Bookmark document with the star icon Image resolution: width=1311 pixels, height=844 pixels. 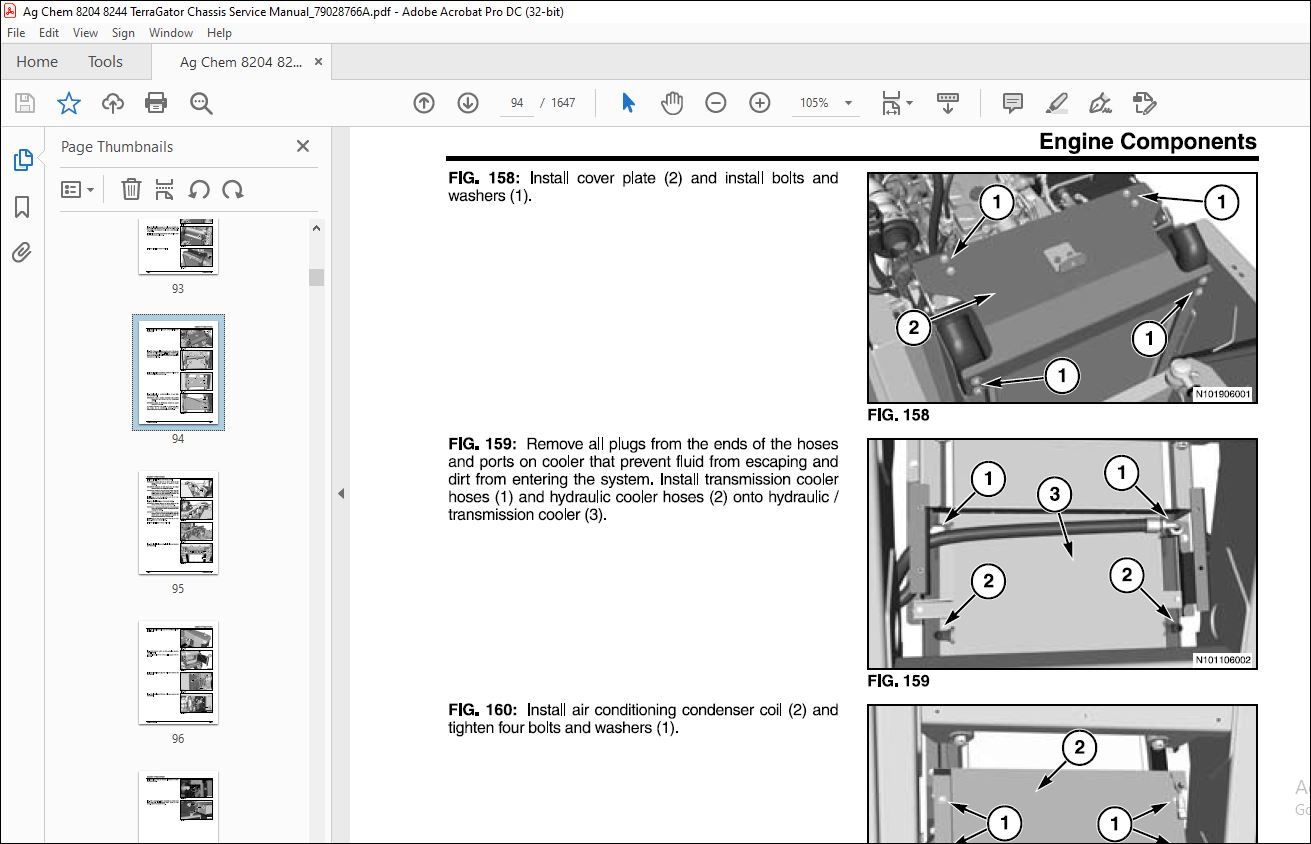coord(68,103)
